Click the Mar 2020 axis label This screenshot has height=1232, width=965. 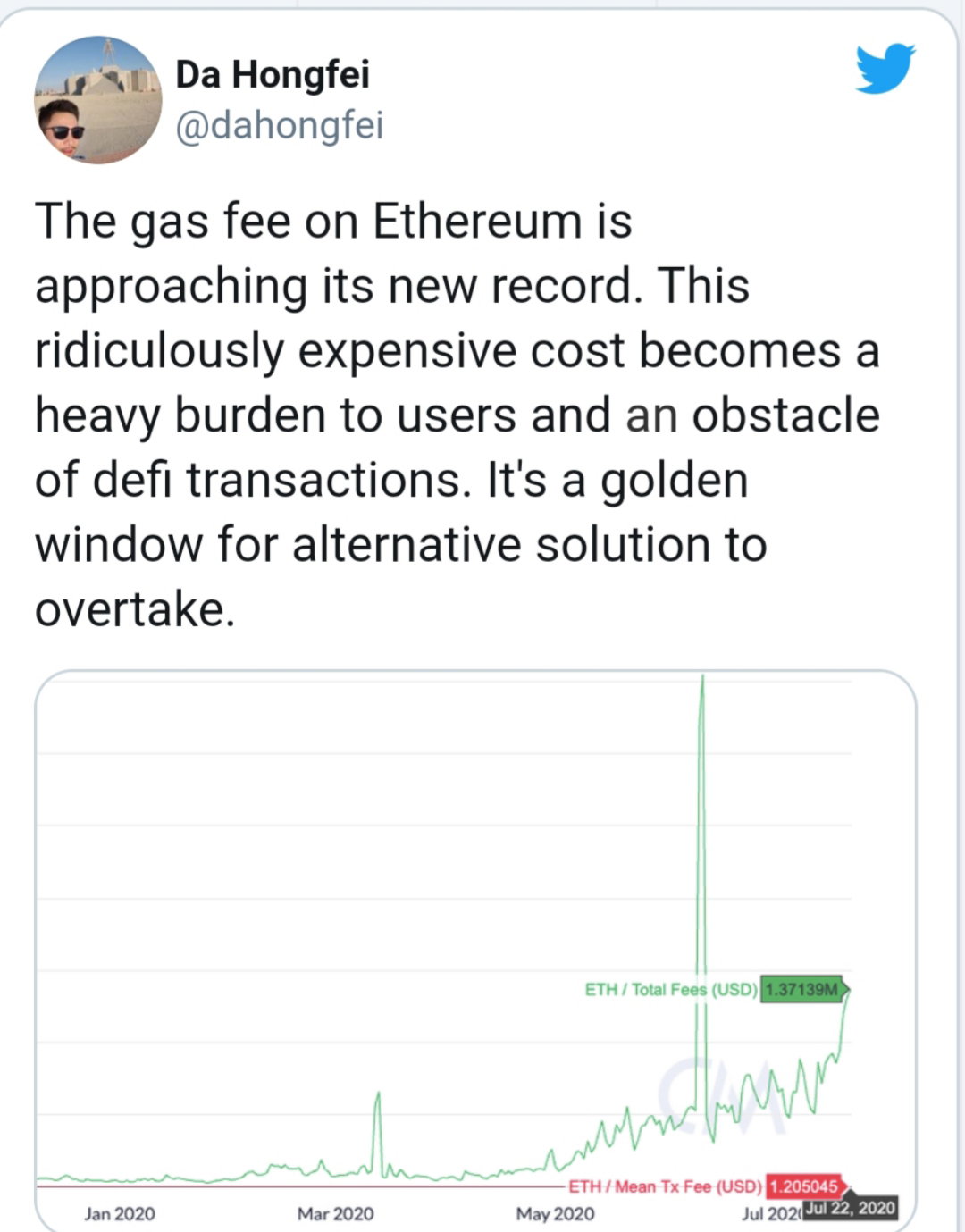[x=336, y=1213]
